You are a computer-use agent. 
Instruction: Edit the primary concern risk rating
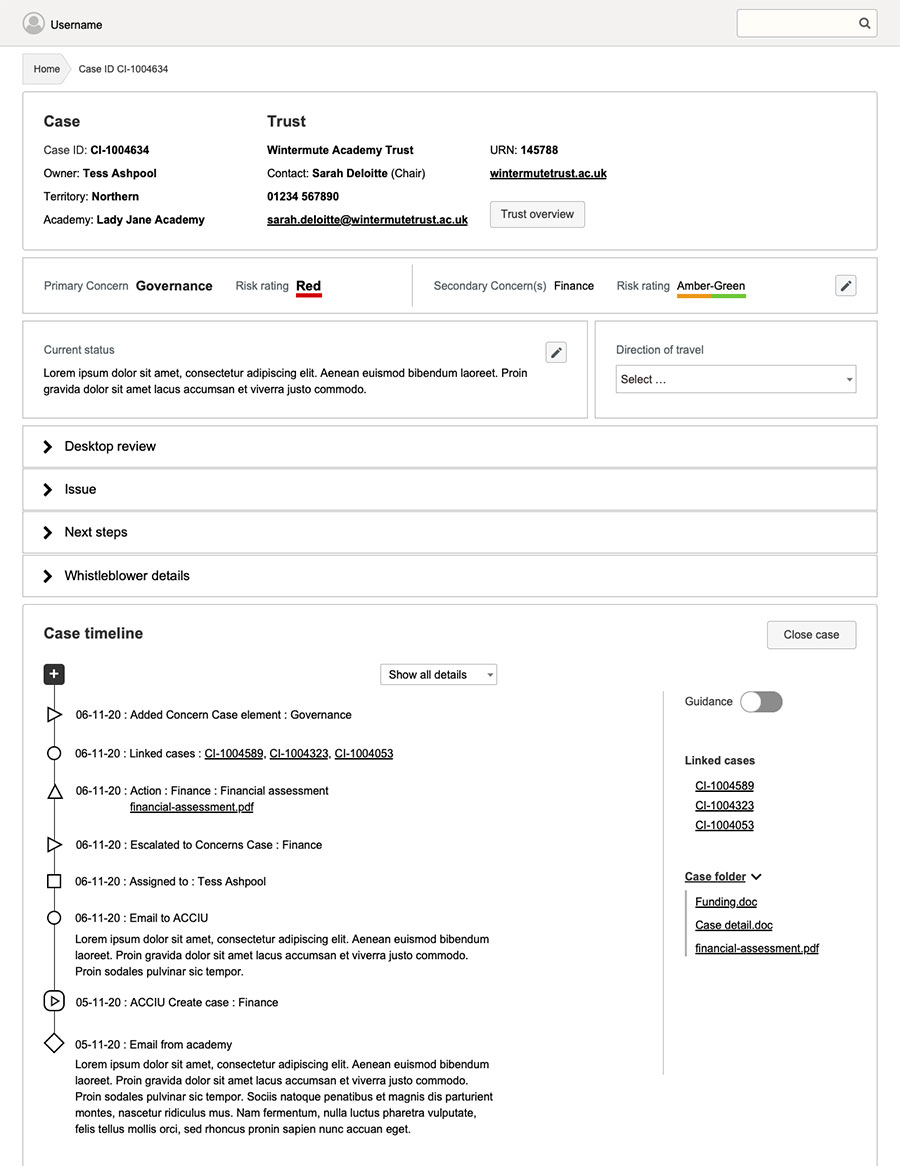click(845, 285)
